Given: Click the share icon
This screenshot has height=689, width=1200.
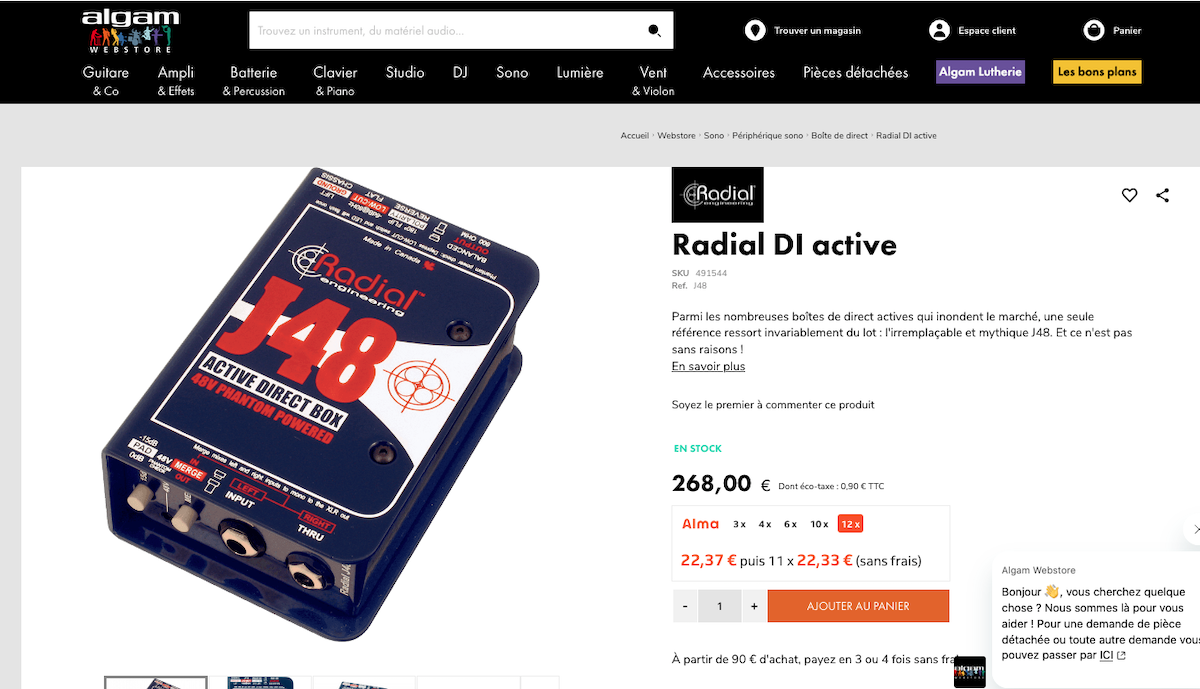Looking at the screenshot, I should point(1162,195).
